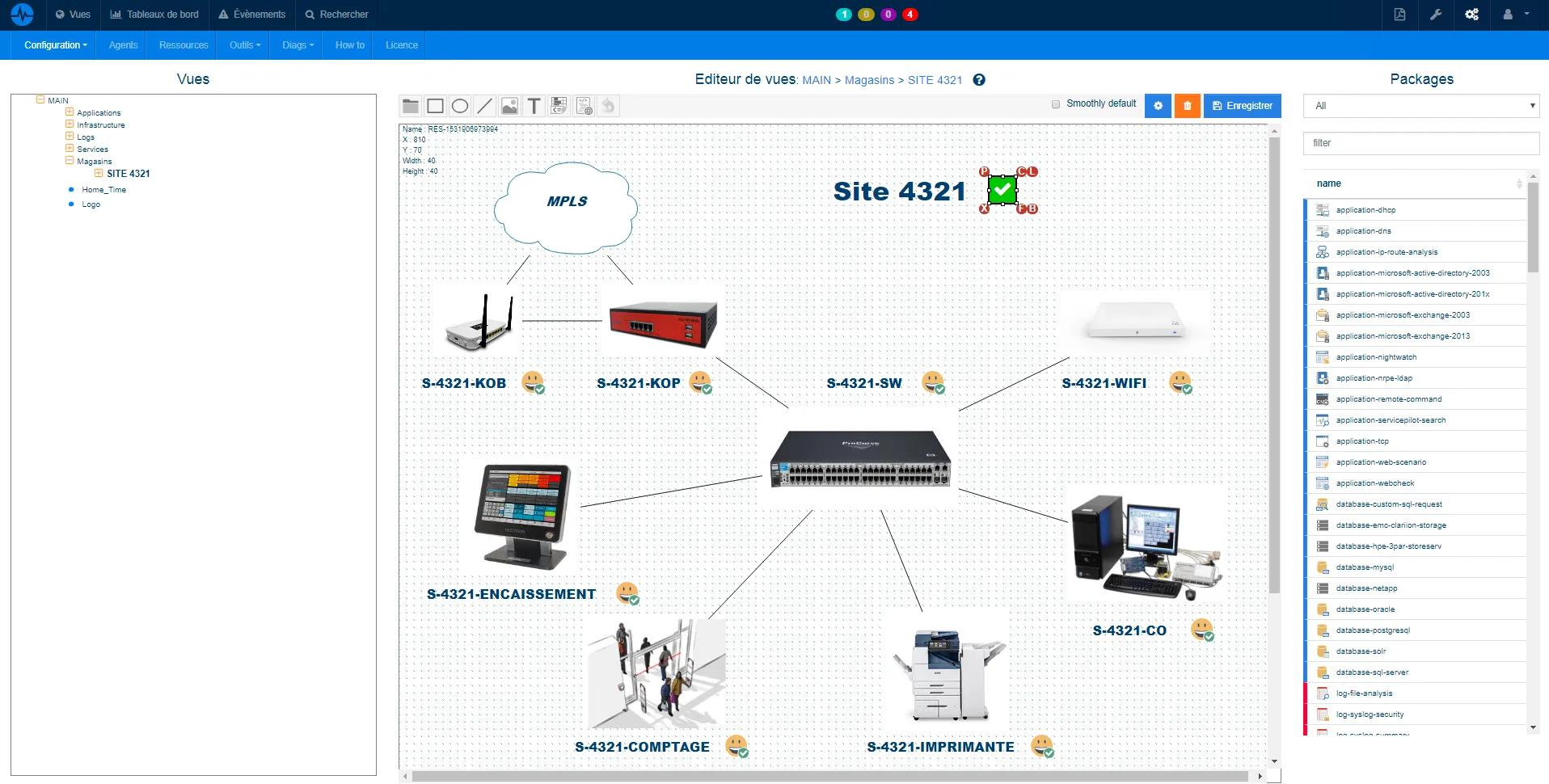Open Rechercher from the top bar

pyautogui.click(x=336, y=14)
